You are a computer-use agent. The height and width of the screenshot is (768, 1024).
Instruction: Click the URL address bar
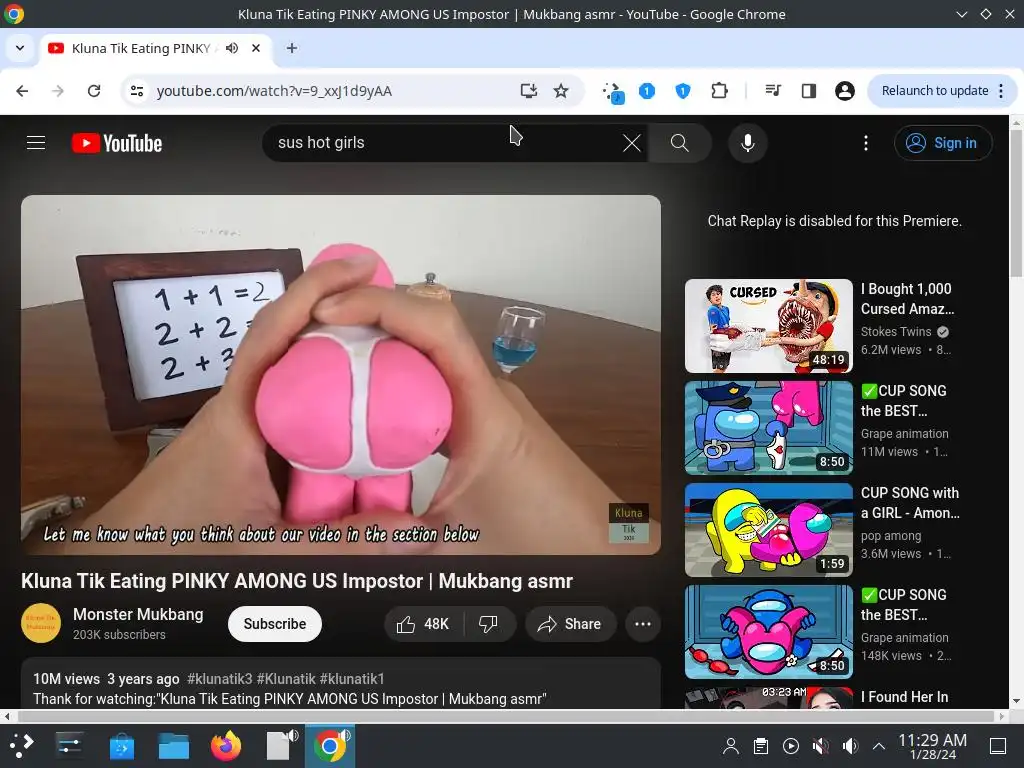333,91
